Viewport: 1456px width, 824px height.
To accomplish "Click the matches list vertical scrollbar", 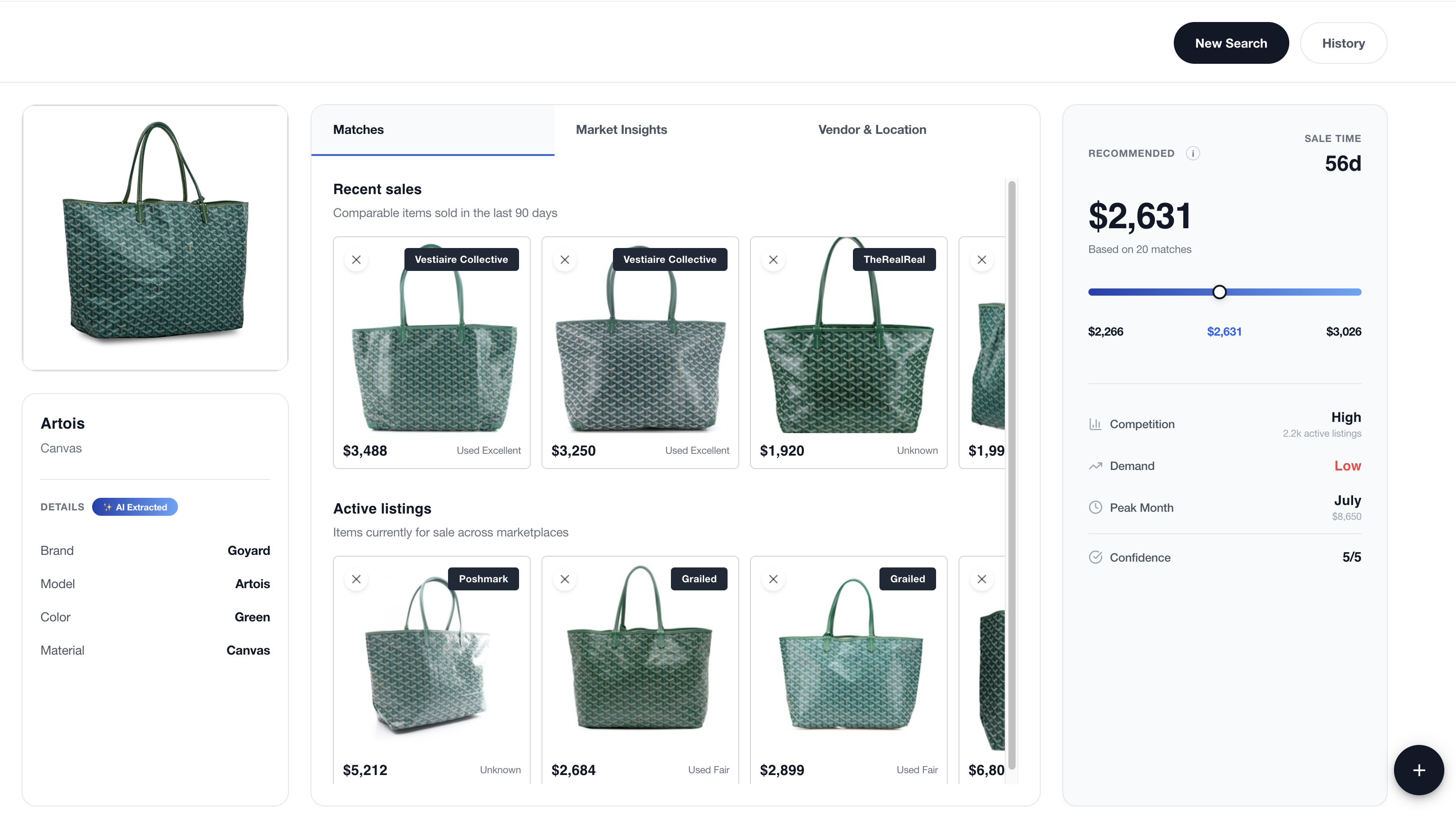I will click(x=1011, y=474).
